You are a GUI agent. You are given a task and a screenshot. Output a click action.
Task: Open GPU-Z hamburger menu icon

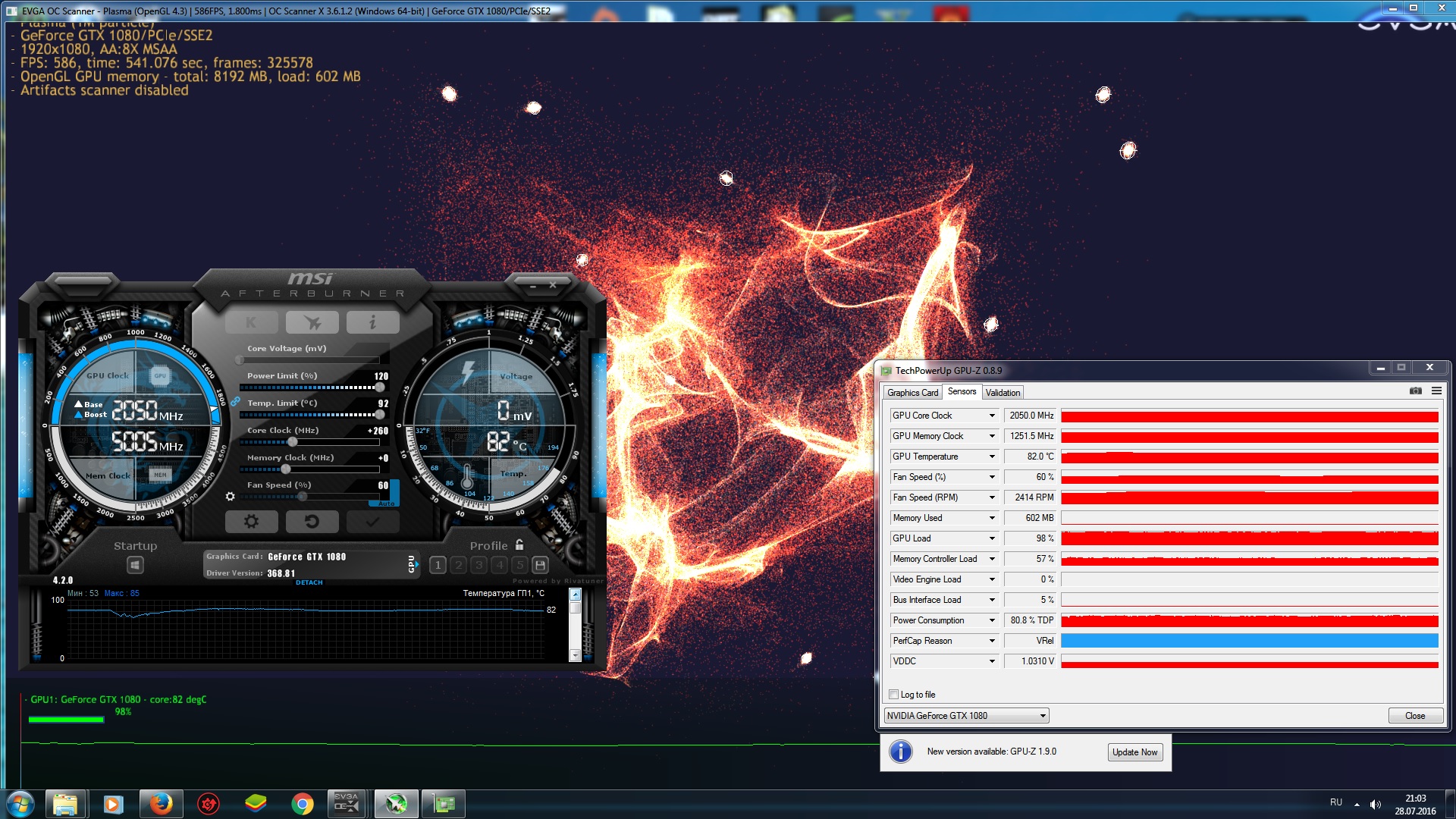point(1436,391)
